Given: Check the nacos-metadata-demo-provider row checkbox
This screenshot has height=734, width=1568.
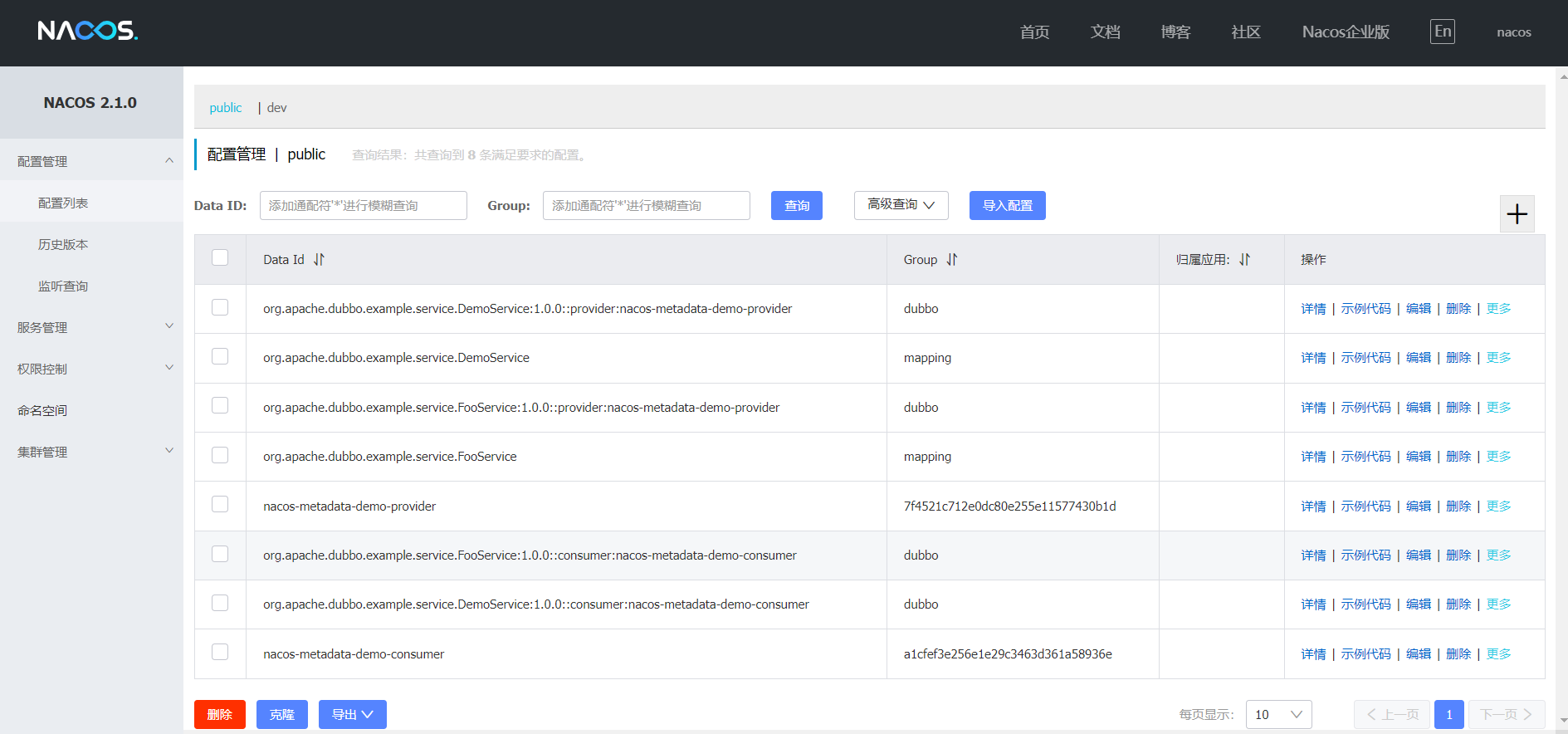Looking at the screenshot, I should coord(220,505).
